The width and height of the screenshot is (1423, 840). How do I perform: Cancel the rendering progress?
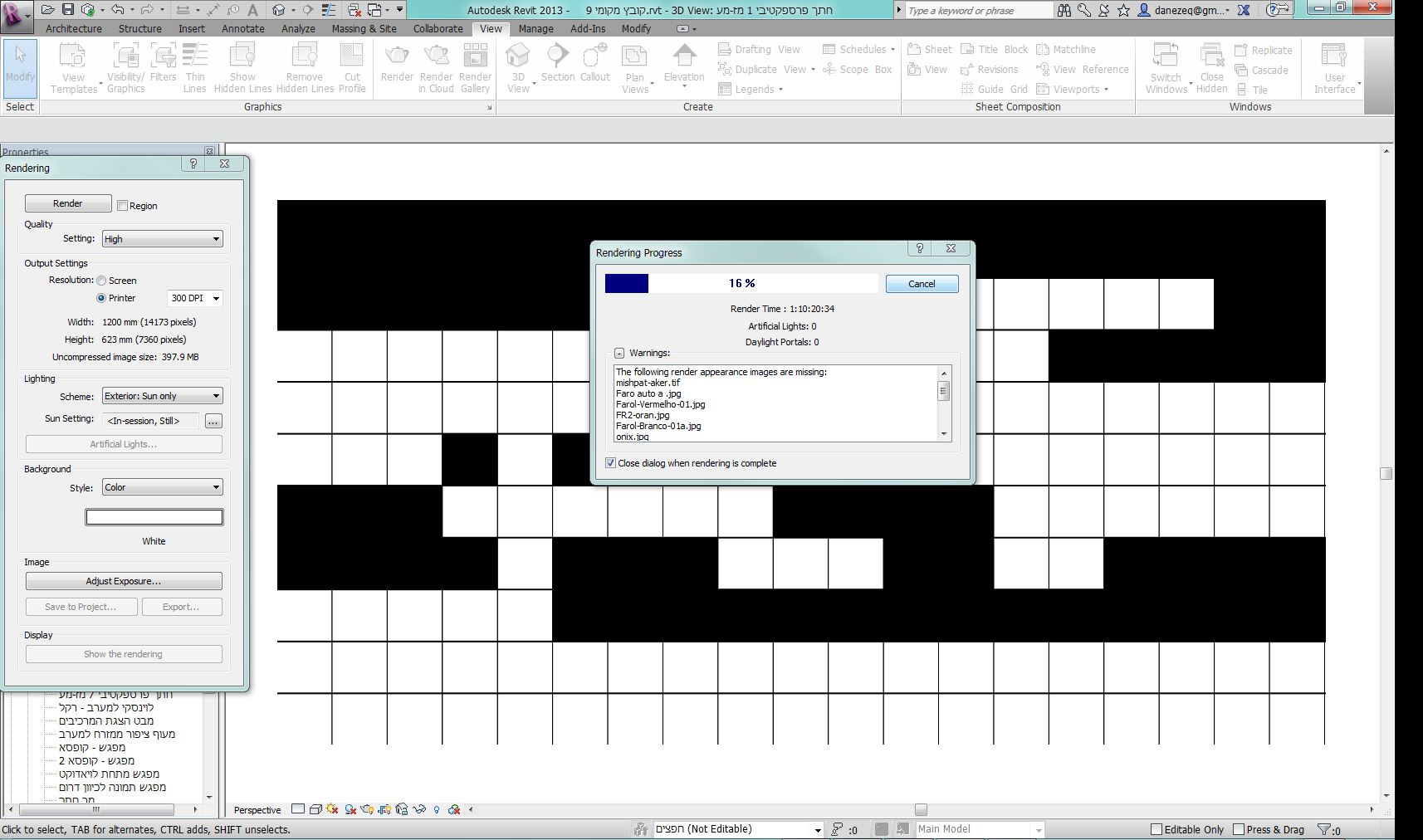[922, 284]
